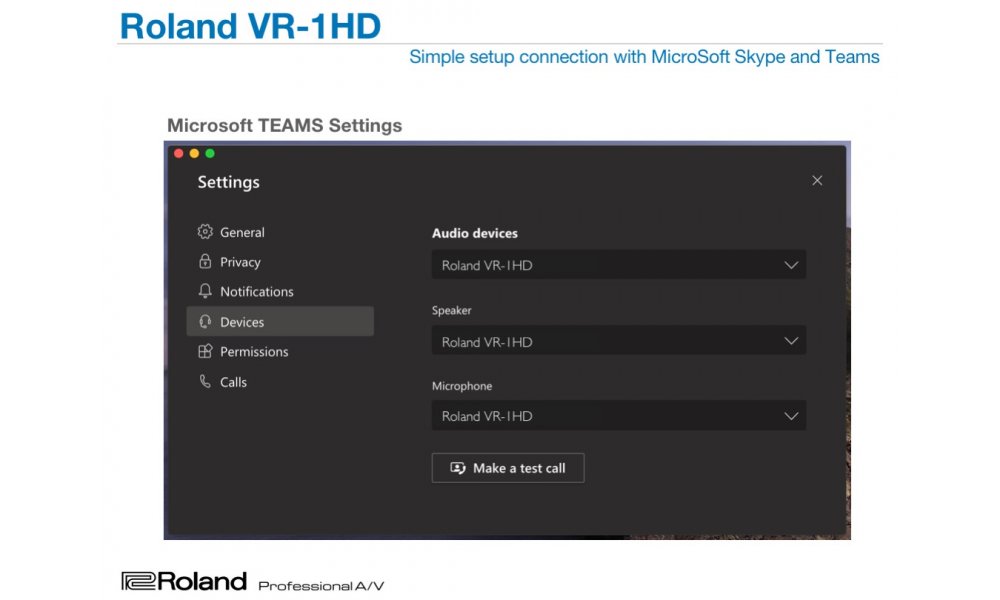The height and width of the screenshot is (600, 1000).
Task: Select the Permissions settings section
Action: point(254,352)
